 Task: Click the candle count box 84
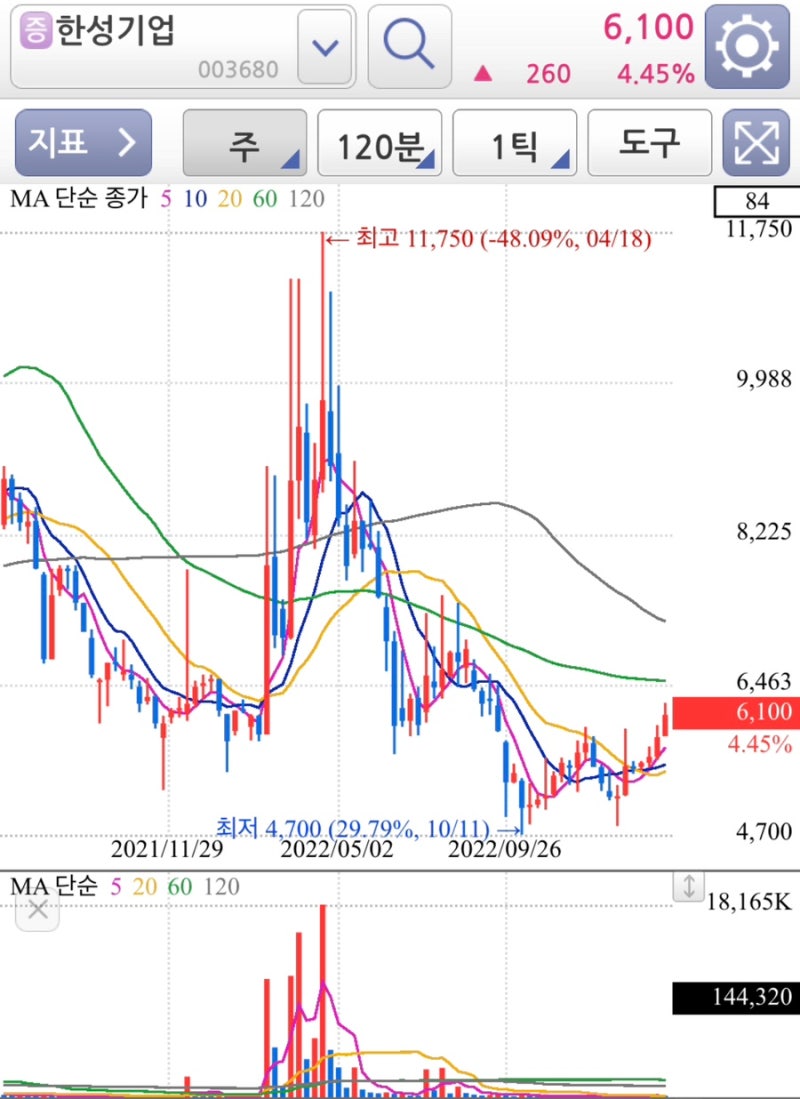(x=757, y=201)
